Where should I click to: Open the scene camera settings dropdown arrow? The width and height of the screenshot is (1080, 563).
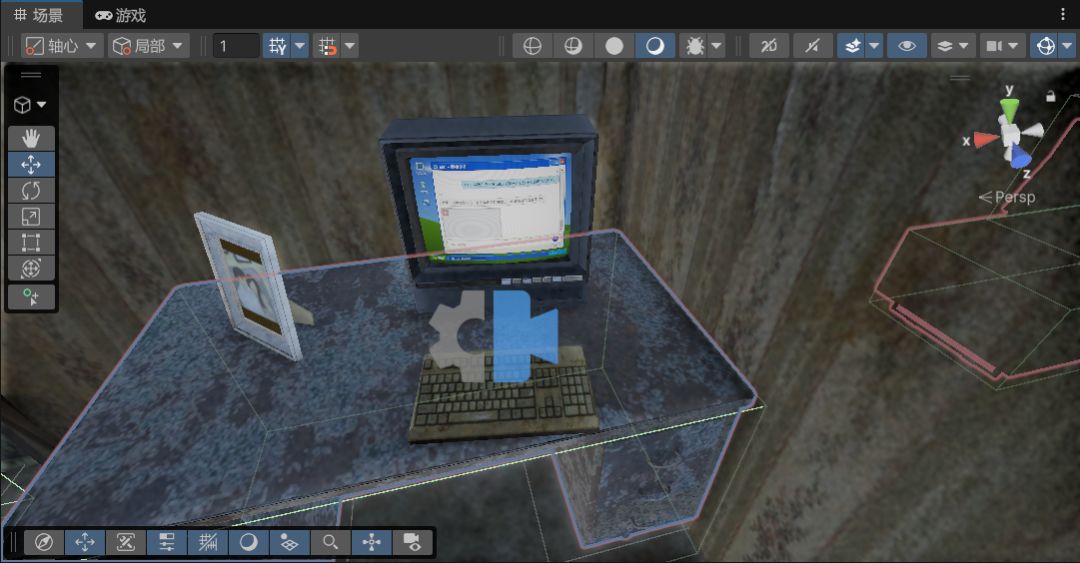pos(1013,46)
